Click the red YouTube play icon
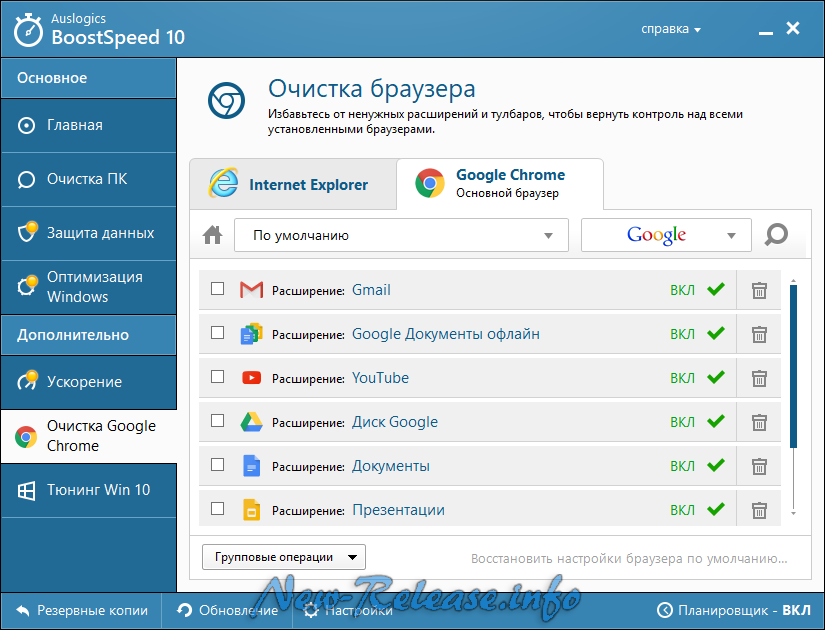 coord(251,378)
